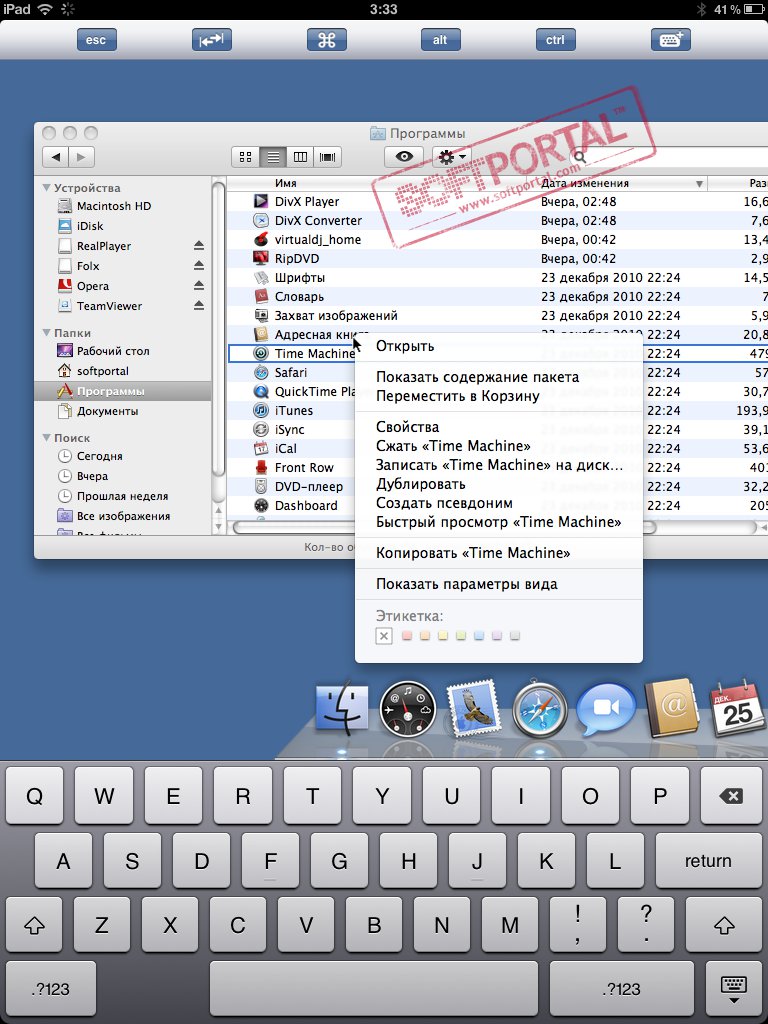
Task: Switch Finder to Cover Flow view
Action: coord(328,157)
